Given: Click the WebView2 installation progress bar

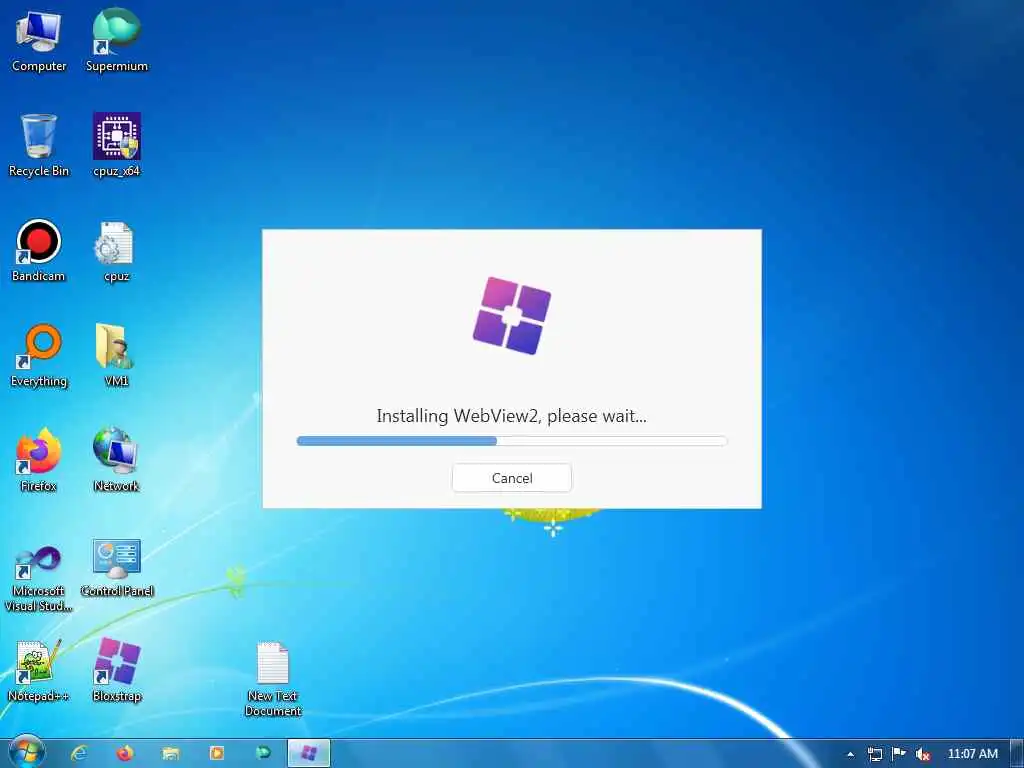Looking at the screenshot, I should (511, 441).
